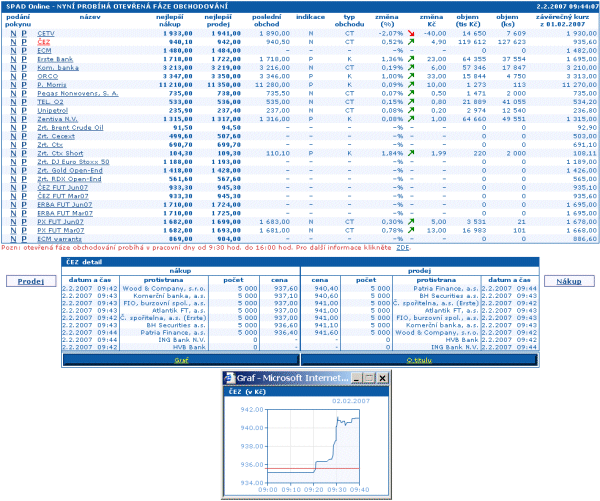Open Unipetrol stock details
Viewport: 600px width, 501px height.
click(x=51, y=110)
